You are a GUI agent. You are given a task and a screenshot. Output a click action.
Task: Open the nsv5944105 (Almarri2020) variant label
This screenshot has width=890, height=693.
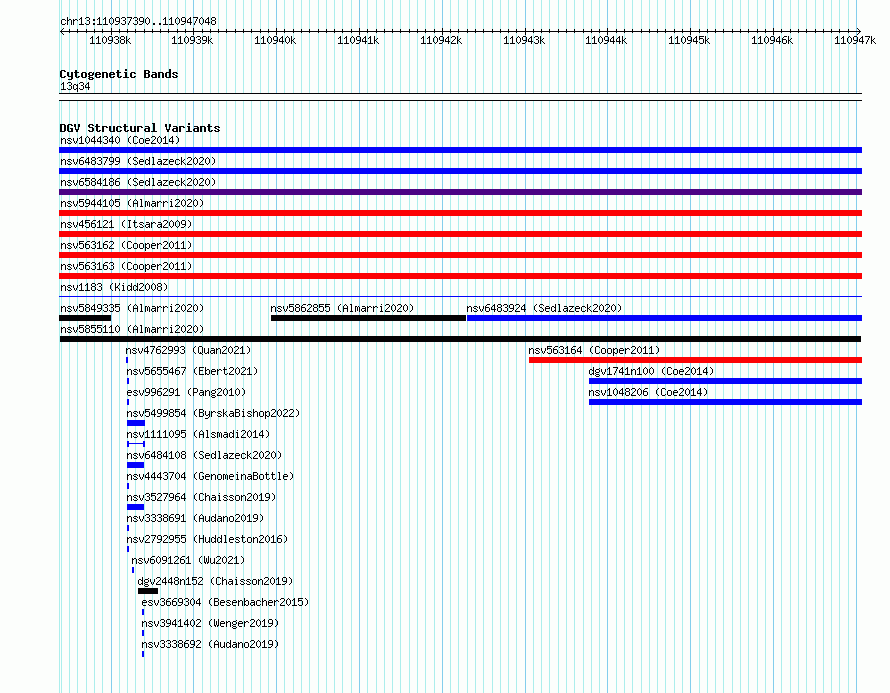[x=132, y=203]
